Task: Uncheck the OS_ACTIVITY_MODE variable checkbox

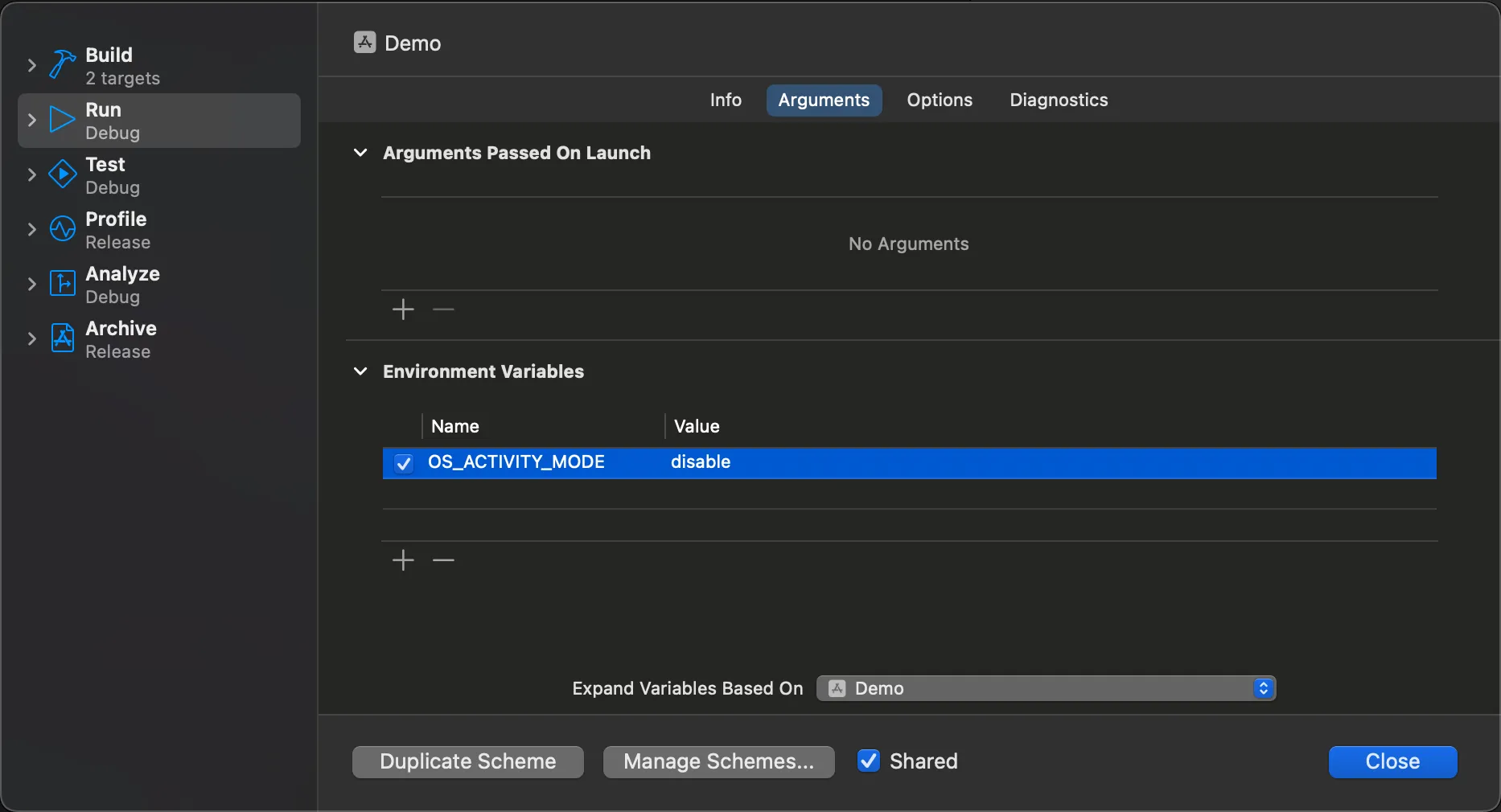Action: tap(404, 463)
